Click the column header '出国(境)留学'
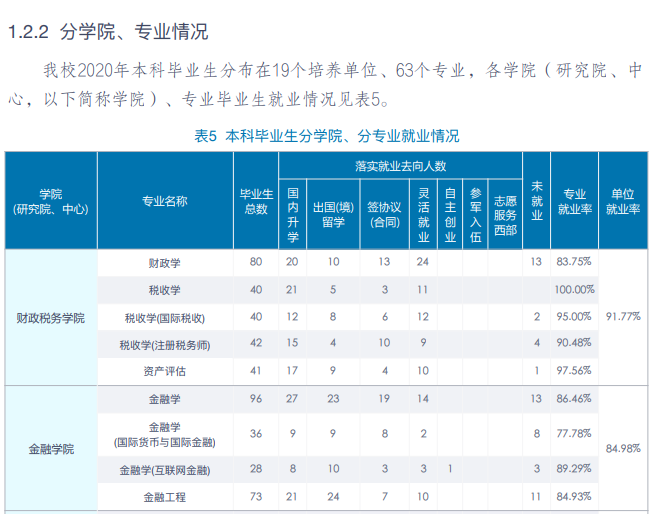 coord(333,215)
